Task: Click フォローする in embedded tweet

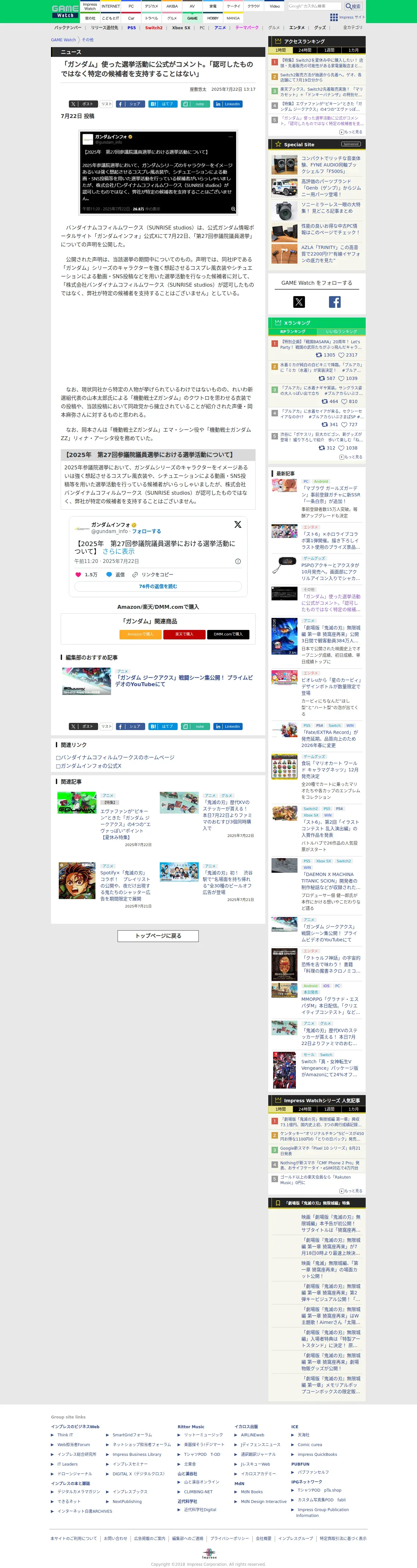Action: point(146,531)
